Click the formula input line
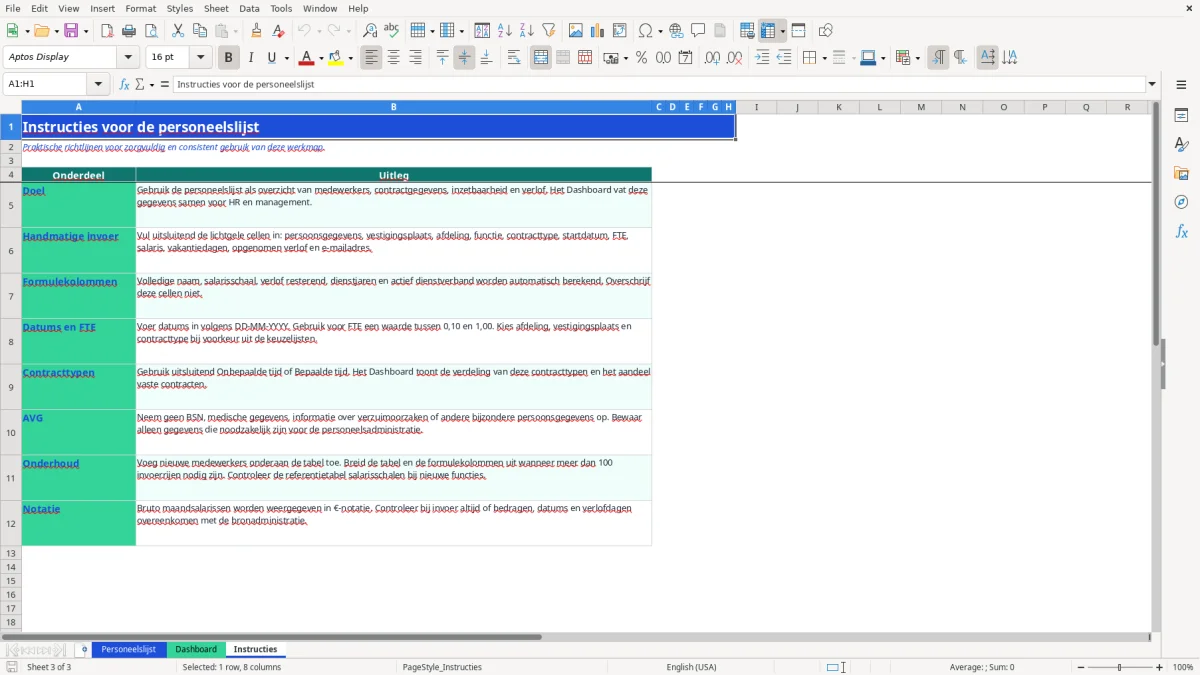The width and height of the screenshot is (1200, 675). tap(659, 84)
